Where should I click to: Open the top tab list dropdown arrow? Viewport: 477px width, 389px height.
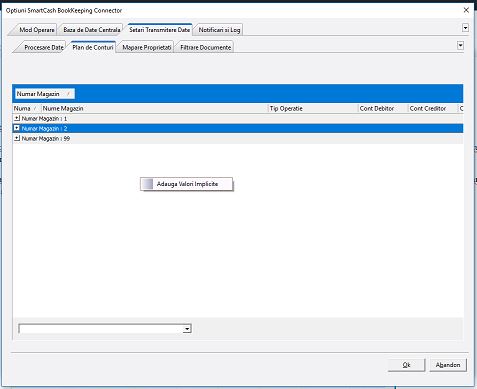point(465,28)
